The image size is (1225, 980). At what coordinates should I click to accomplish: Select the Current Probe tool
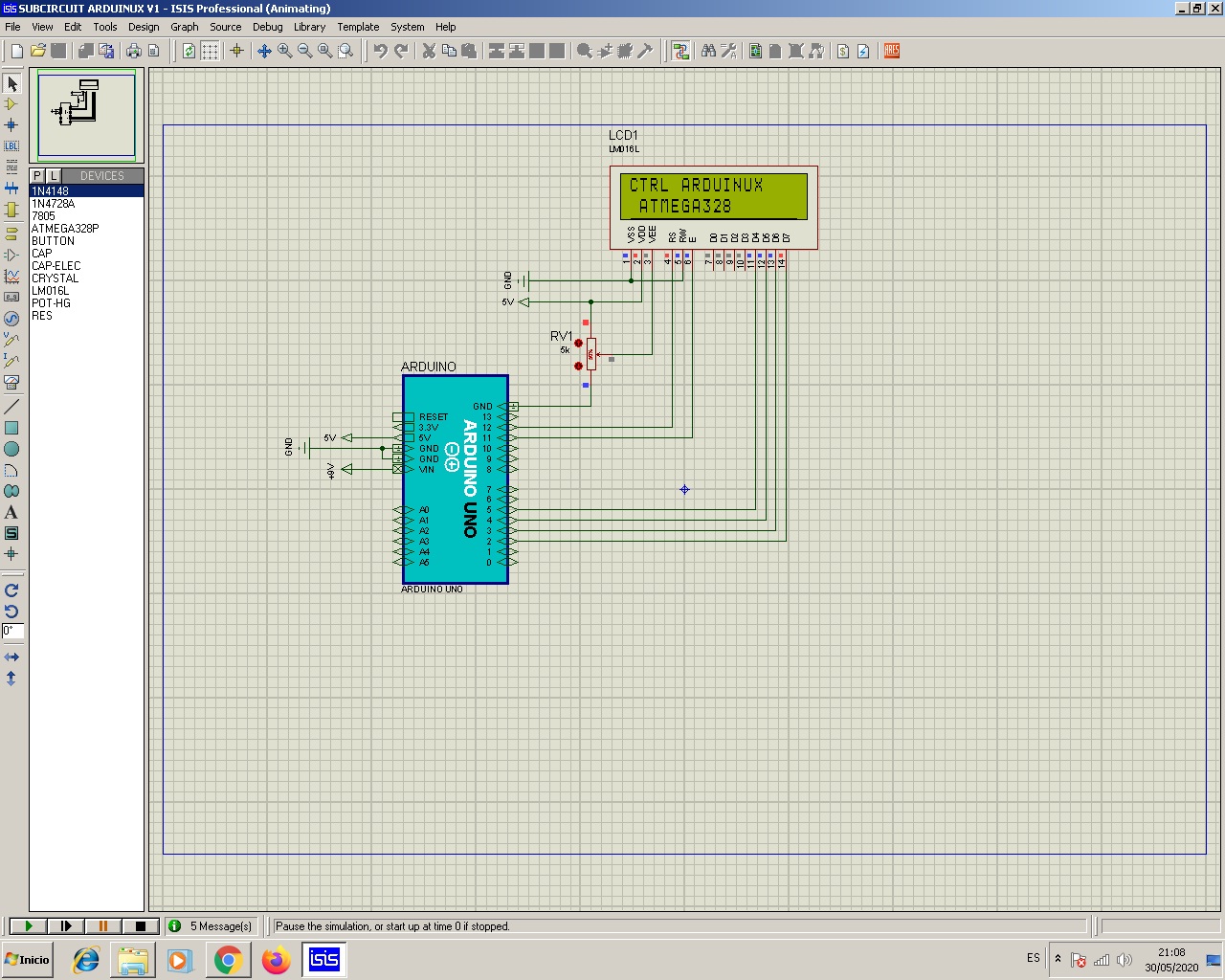pyautogui.click(x=11, y=360)
